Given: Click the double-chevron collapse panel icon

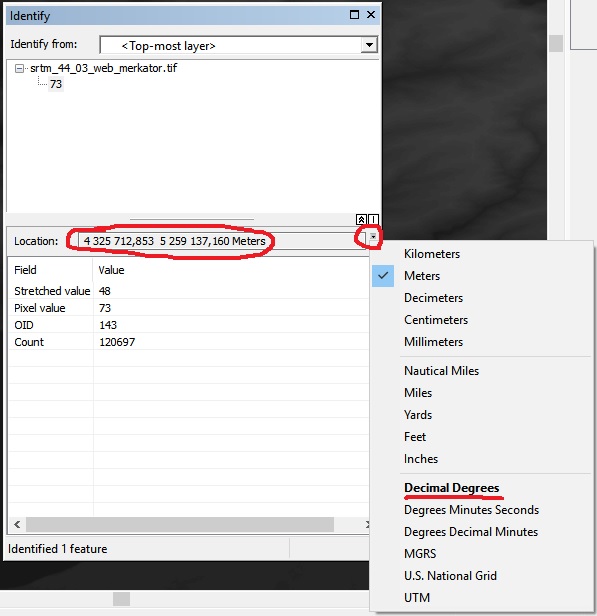Looking at the screenshot, I should [x=361, y=219].
